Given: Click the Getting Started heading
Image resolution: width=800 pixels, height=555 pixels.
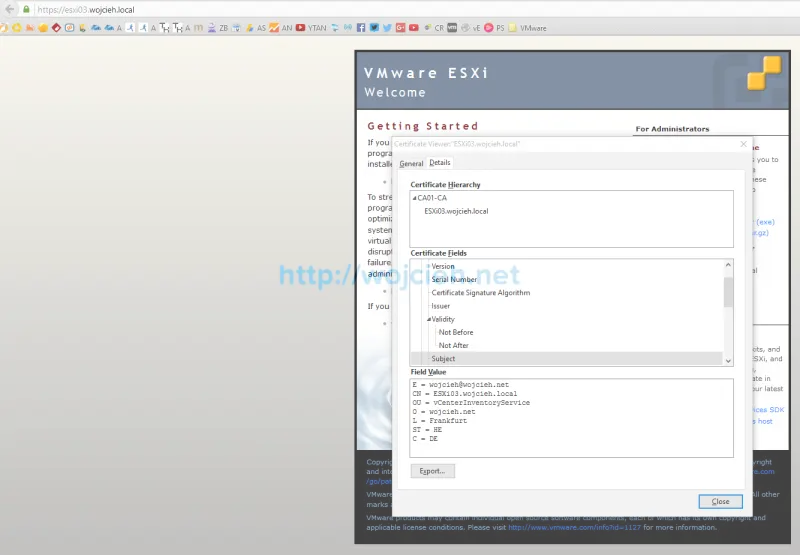Looking at the screenshot, I should pyautogui.click(x=423, y=126).
